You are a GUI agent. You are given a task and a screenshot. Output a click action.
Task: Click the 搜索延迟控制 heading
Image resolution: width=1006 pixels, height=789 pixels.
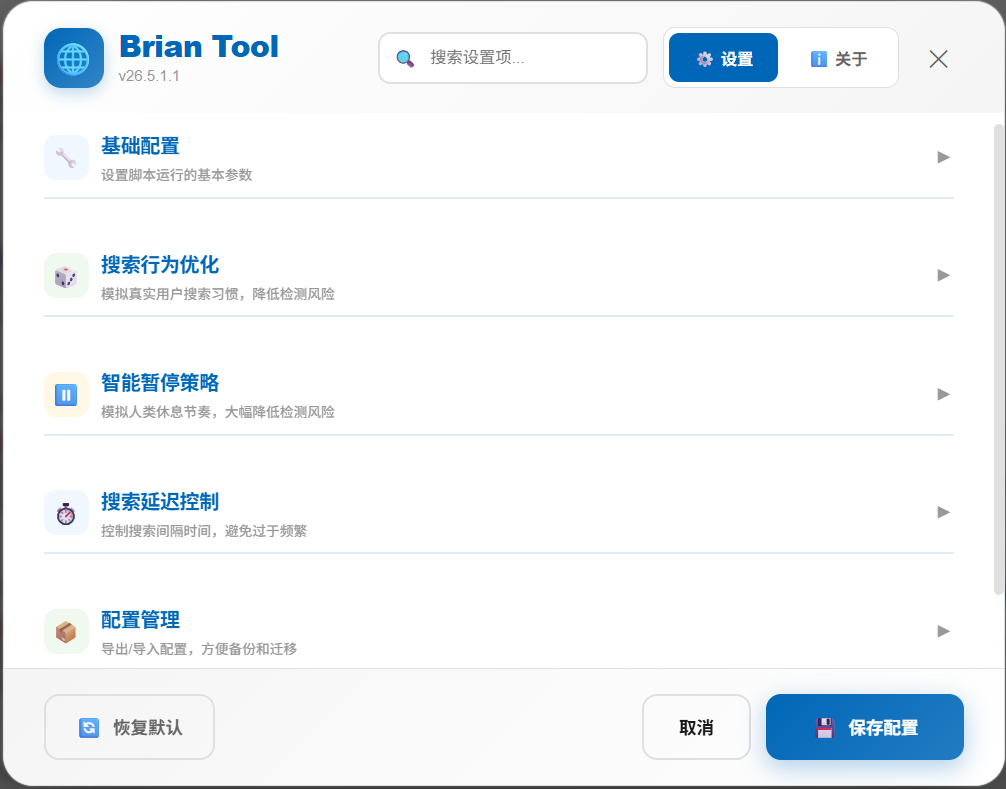(160, 502)
